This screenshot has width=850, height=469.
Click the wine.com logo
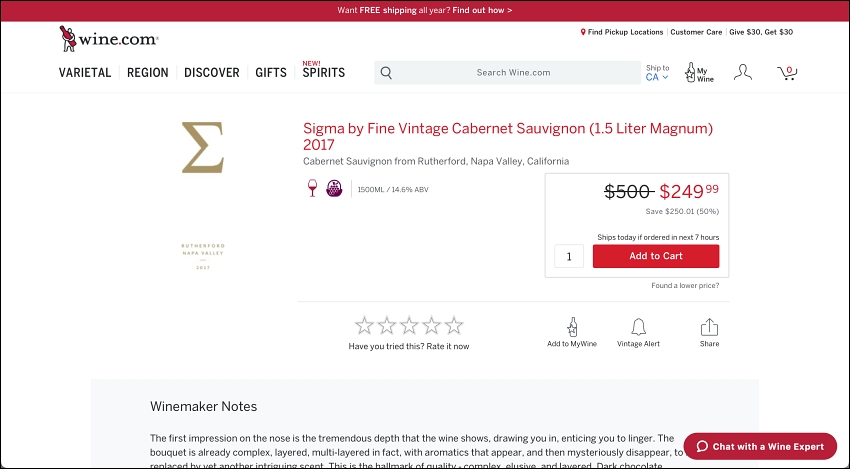[109, 39]
